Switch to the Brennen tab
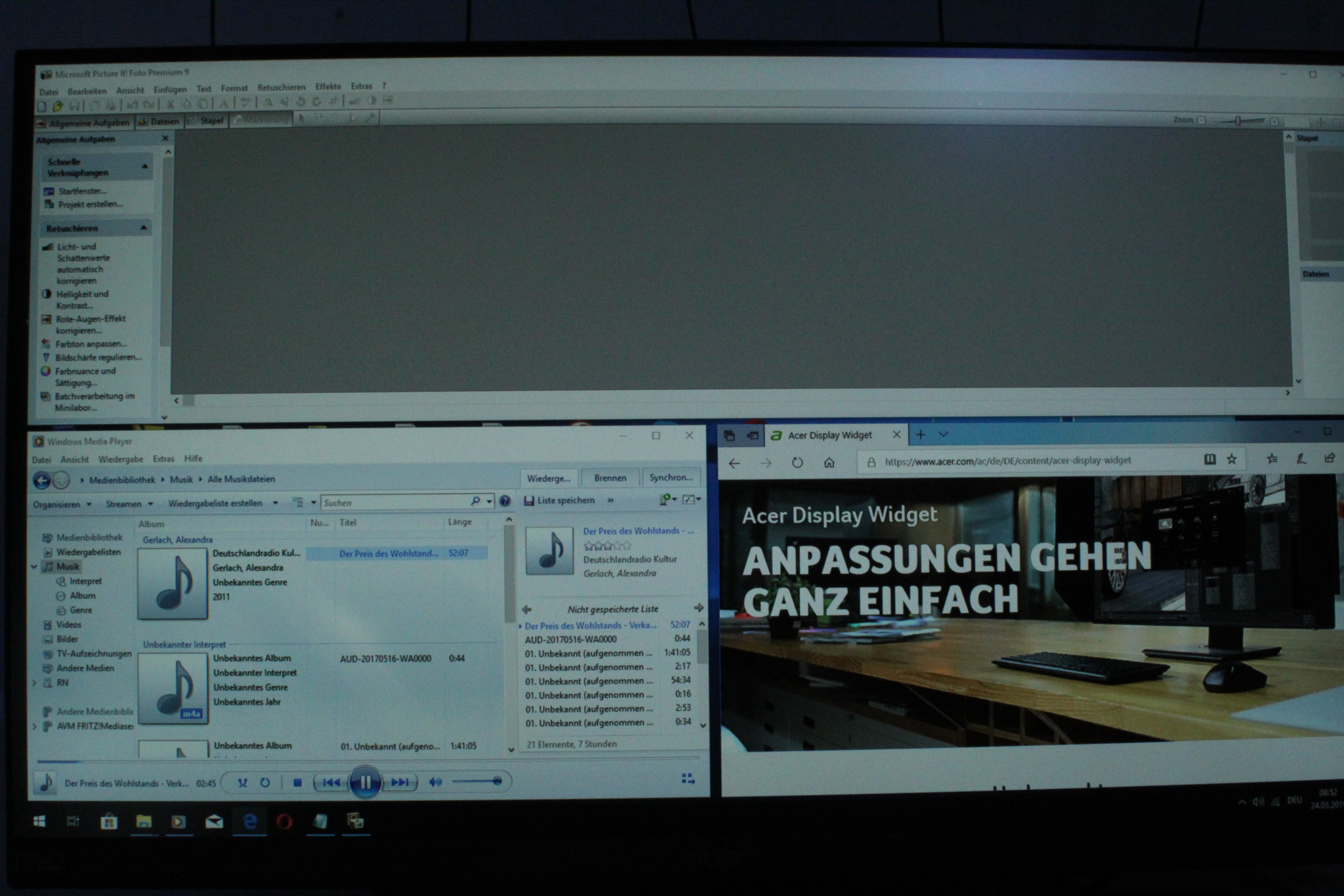This screenshot has width=1344, height=896. (610, 478)
